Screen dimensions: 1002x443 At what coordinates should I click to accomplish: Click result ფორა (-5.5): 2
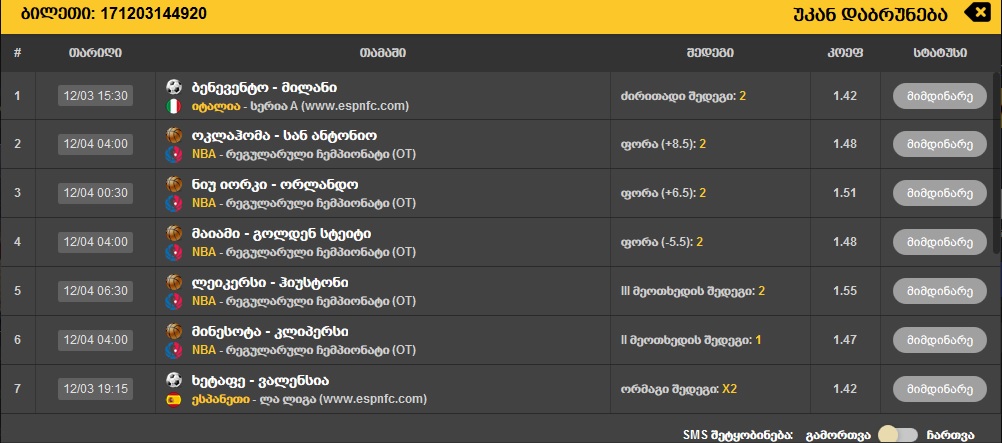(x=662, y=242)
